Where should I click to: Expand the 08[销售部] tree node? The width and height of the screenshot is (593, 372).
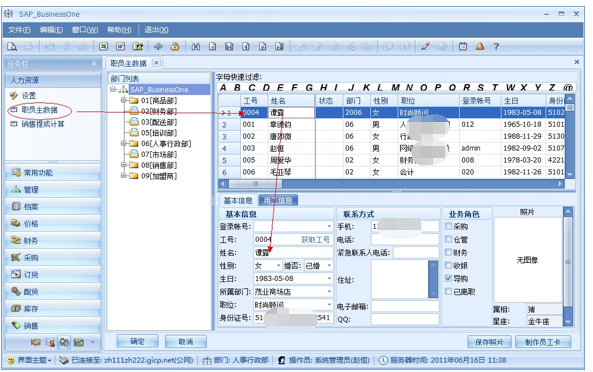coord(123,165)
